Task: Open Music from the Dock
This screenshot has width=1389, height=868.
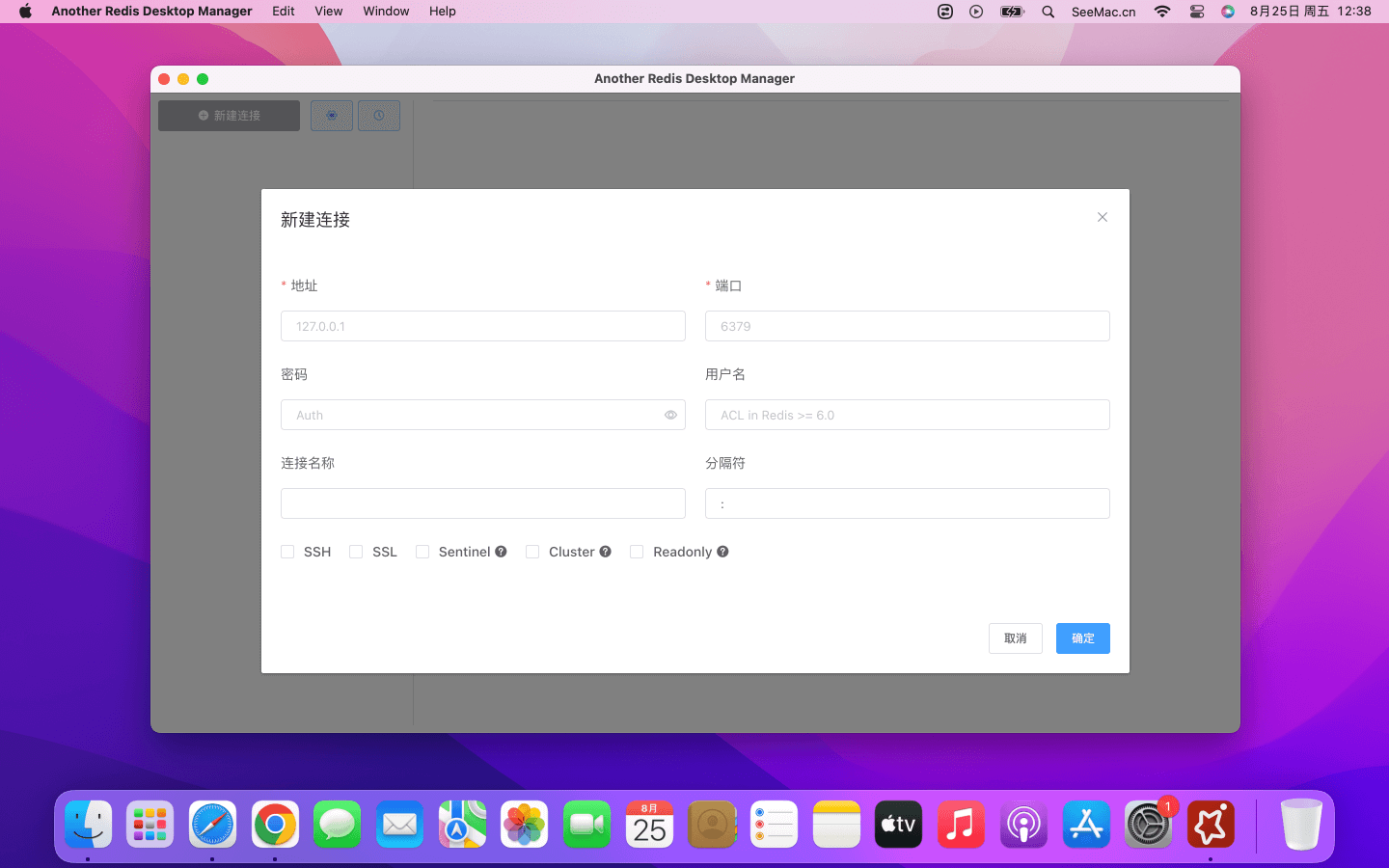Action: pos(961,825)
